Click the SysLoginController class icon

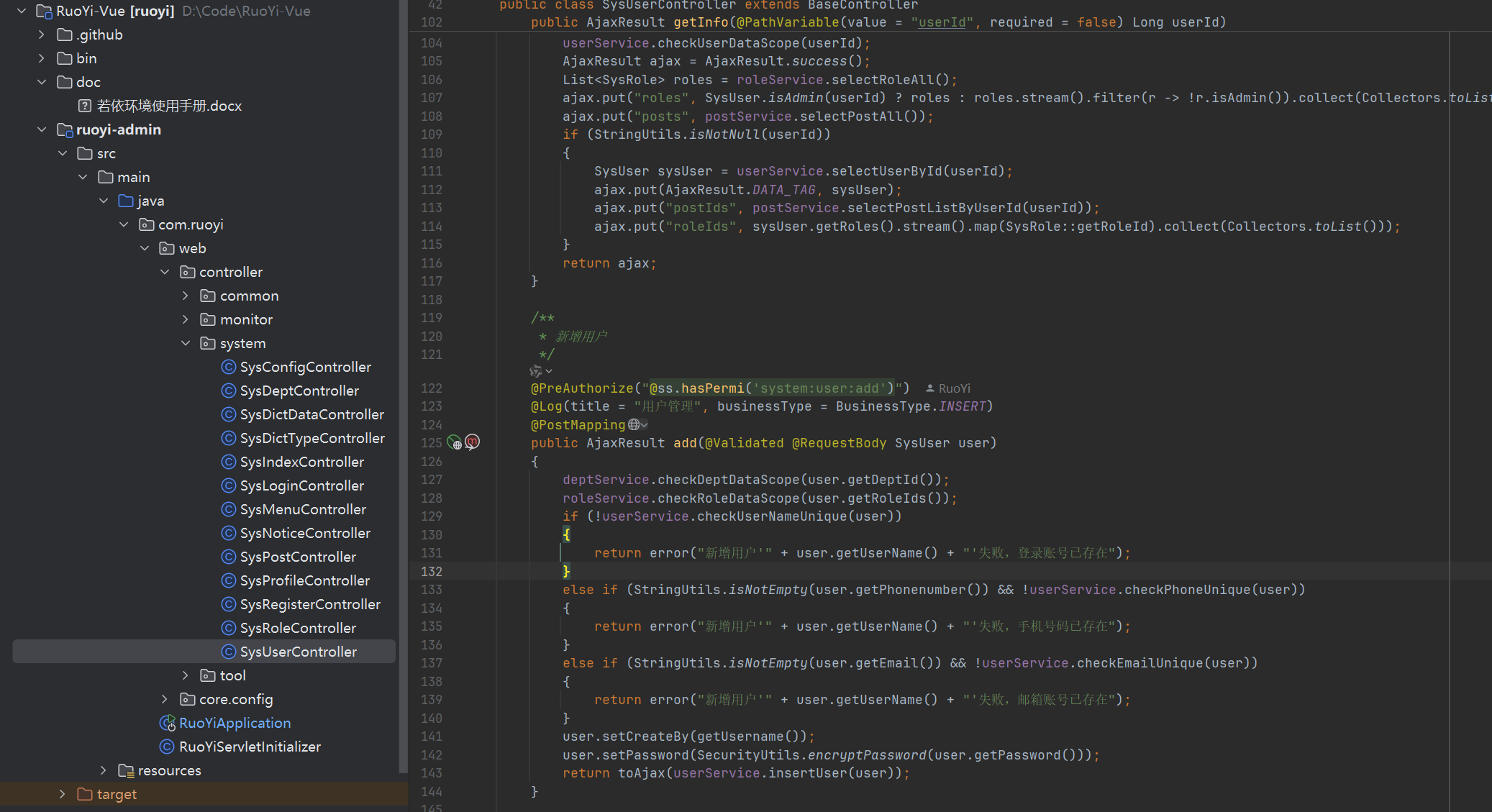(x=229, y=485)
